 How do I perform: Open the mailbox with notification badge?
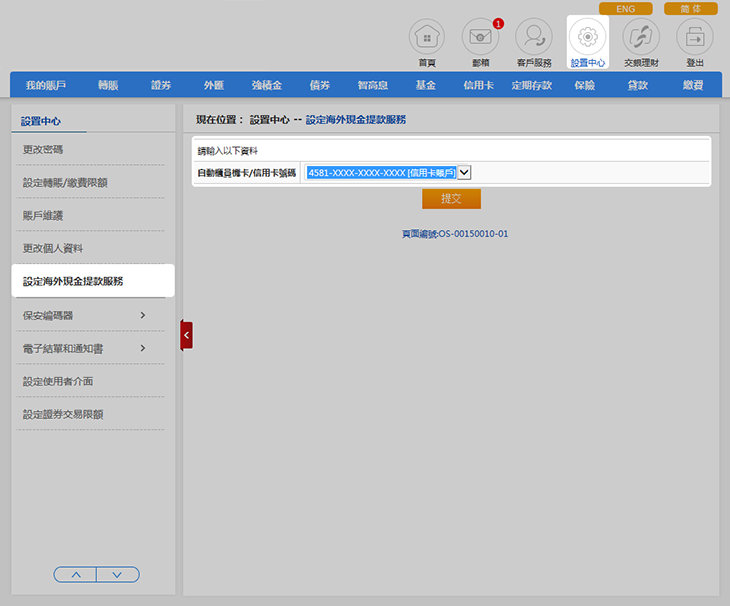(480, 38)
